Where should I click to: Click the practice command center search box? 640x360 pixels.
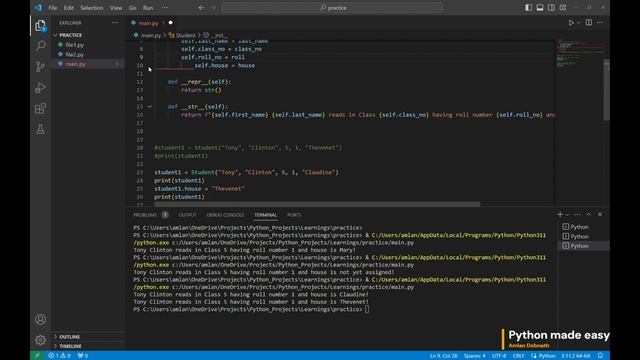point(332,7)
